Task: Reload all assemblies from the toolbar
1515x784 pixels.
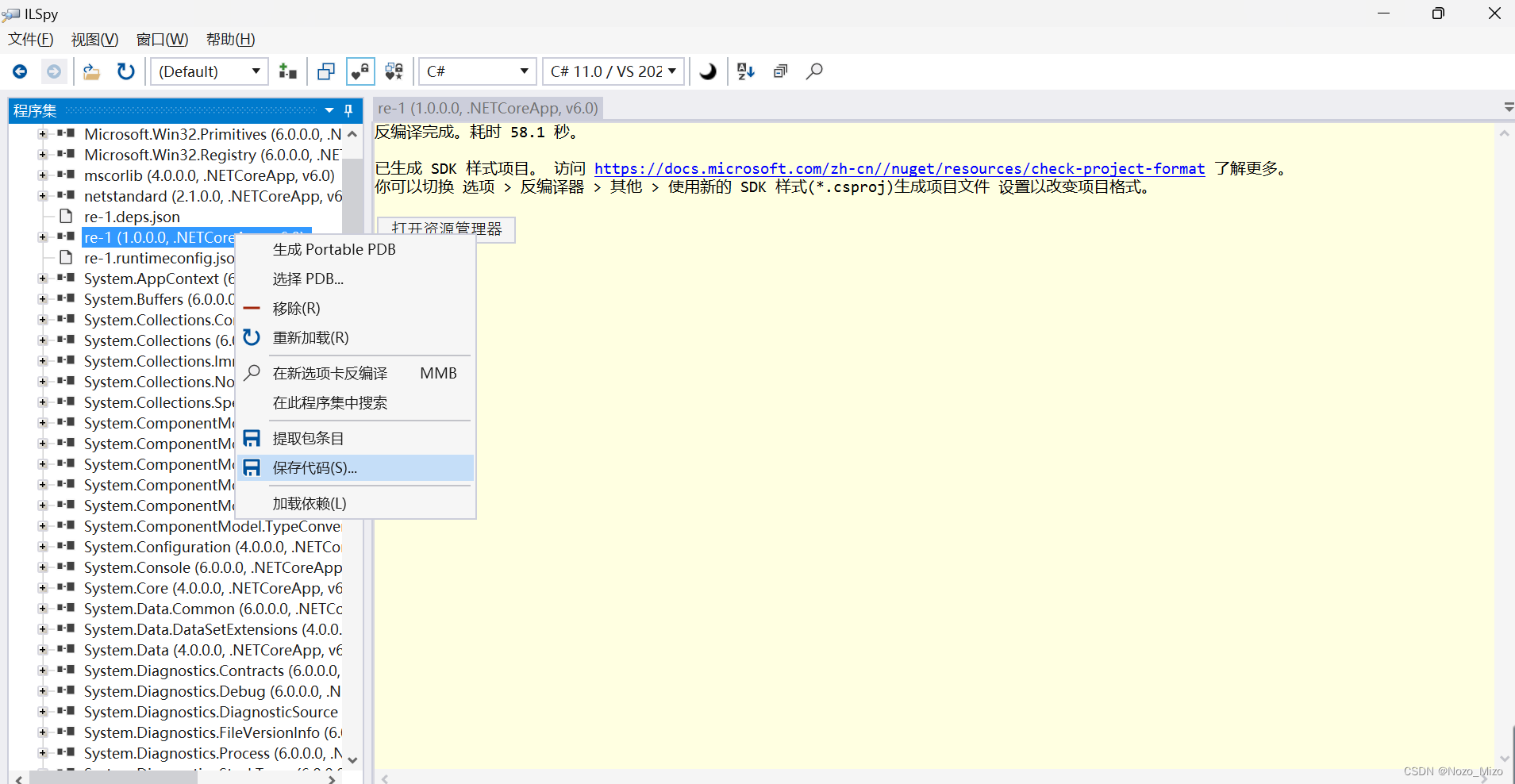Action: coord(125,71)
